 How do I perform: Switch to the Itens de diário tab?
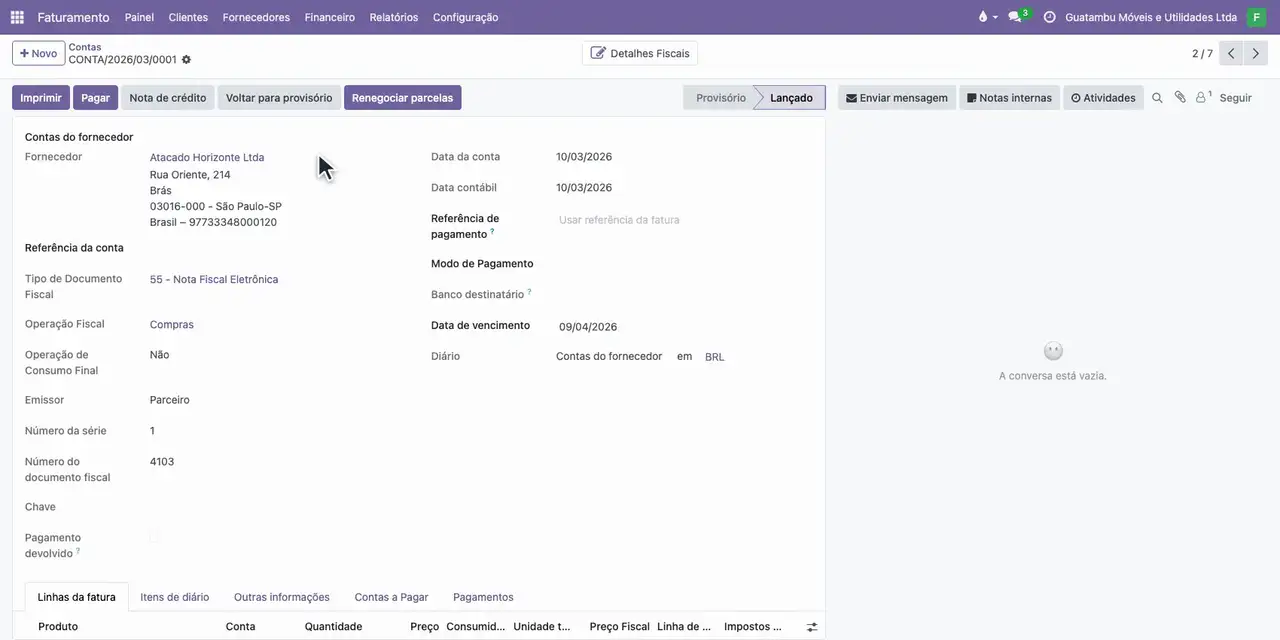point(175,597)
